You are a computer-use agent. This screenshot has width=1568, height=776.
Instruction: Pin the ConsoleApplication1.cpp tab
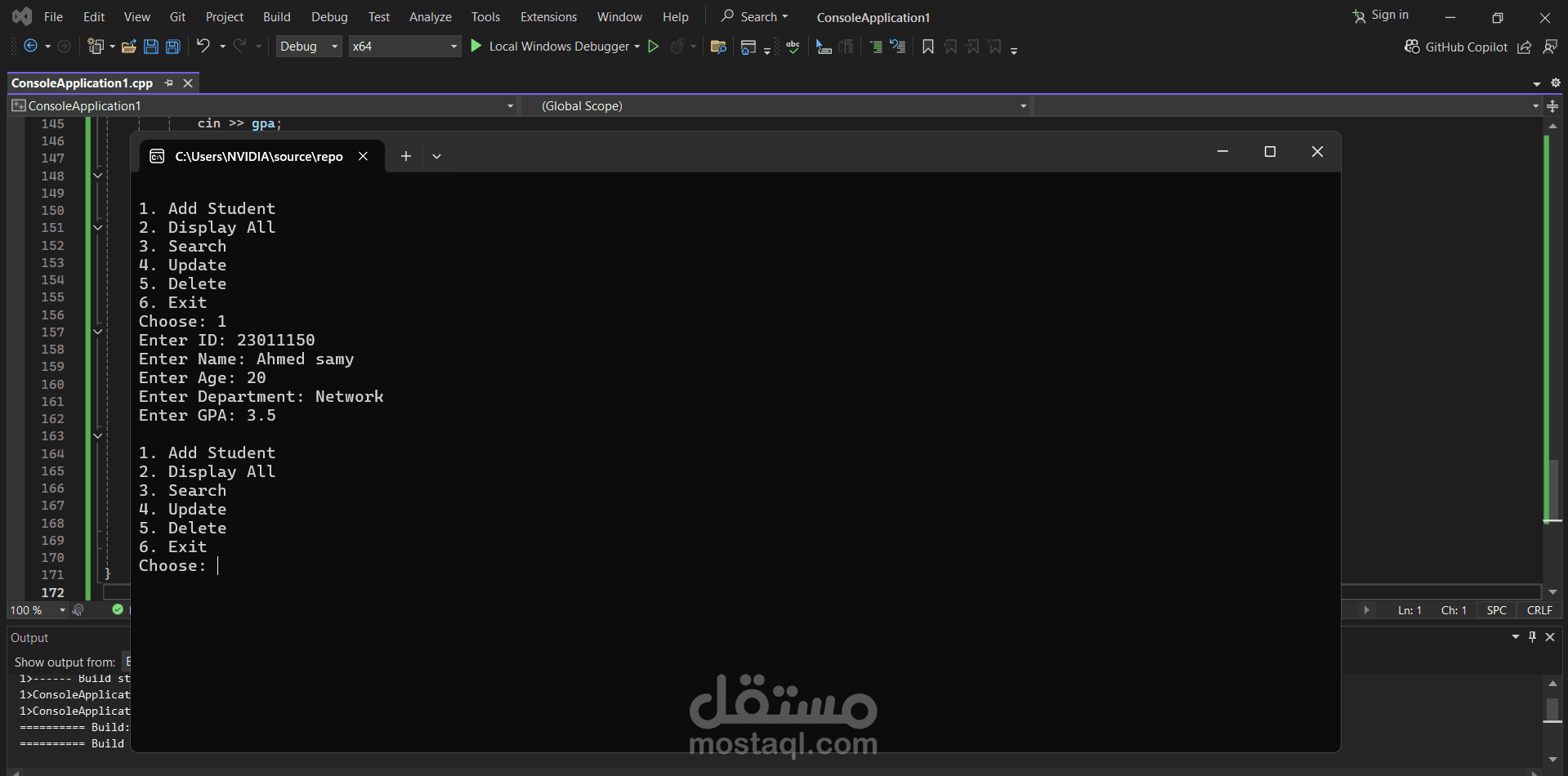pos(168,83)
